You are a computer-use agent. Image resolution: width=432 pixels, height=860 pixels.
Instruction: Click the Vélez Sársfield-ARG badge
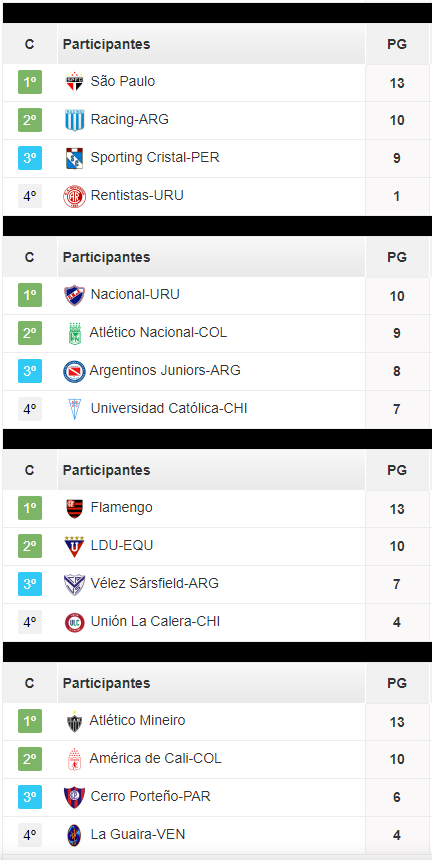[x=74, y=584]
